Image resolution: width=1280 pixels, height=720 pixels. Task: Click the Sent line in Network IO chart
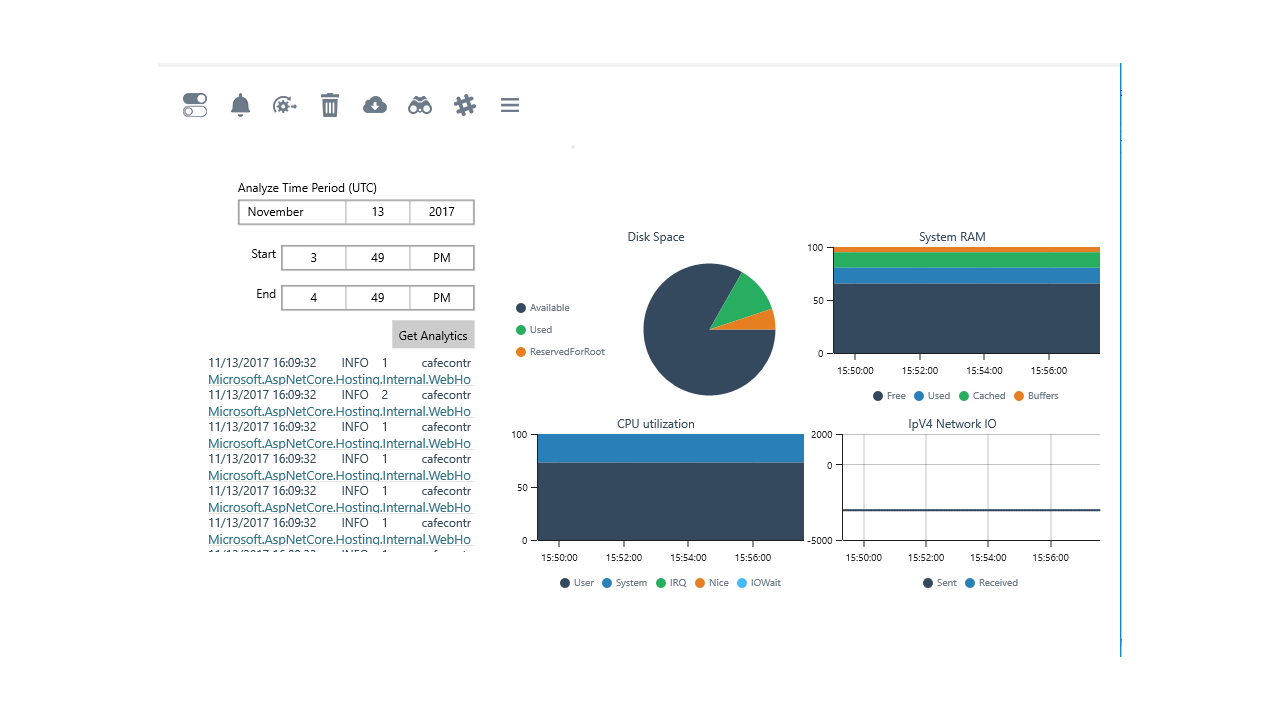point(970,510)
